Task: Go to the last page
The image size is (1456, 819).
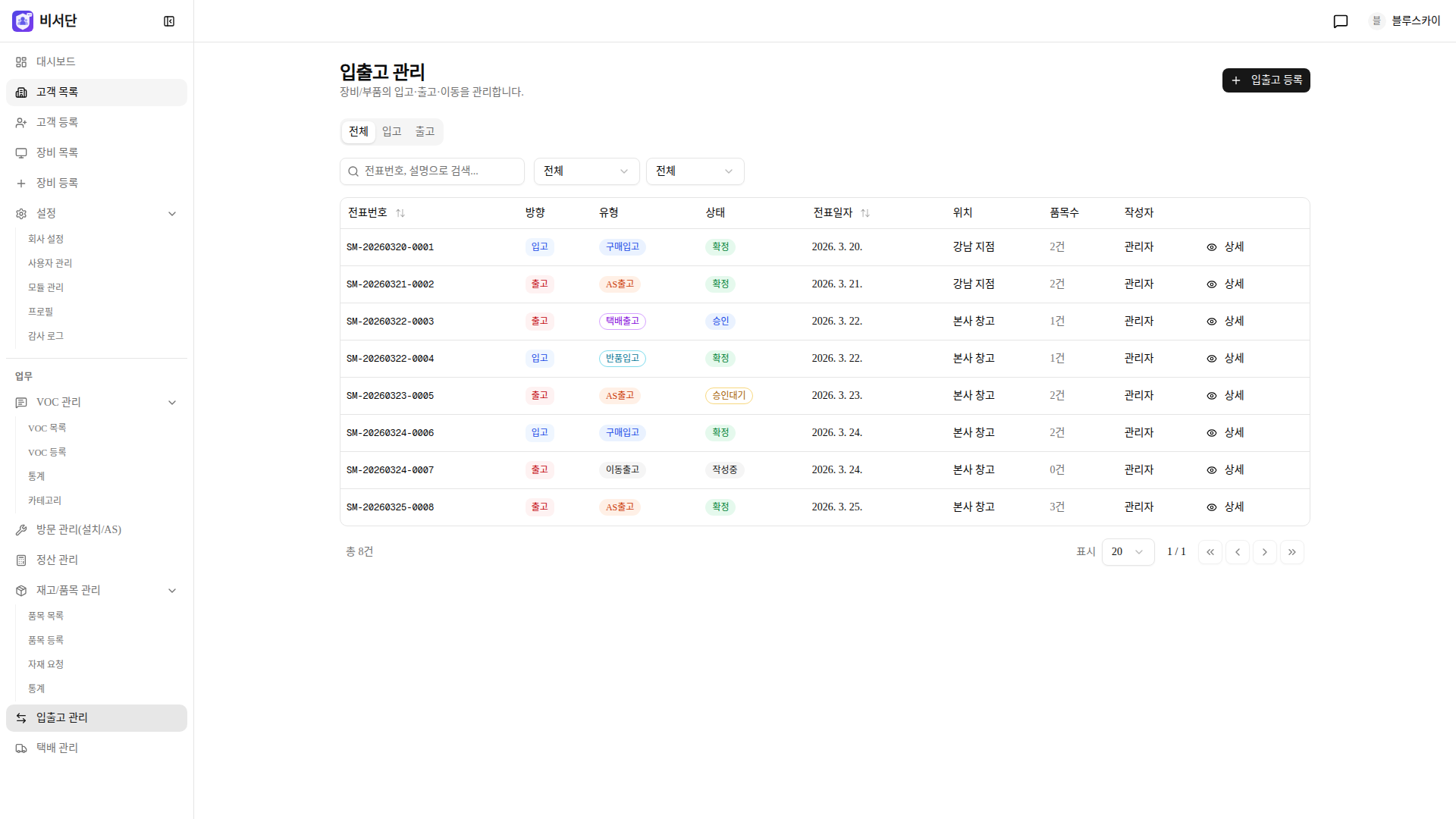Action: 1292,552
